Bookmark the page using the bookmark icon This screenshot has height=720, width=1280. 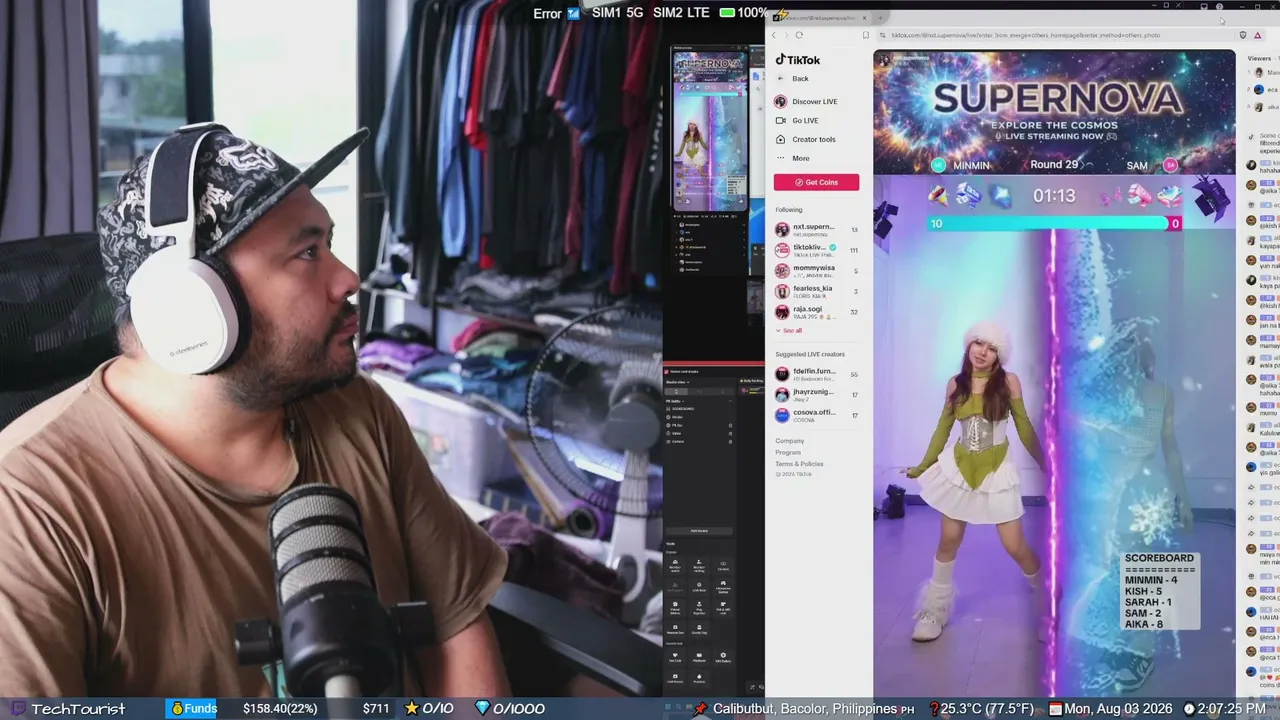865,35
